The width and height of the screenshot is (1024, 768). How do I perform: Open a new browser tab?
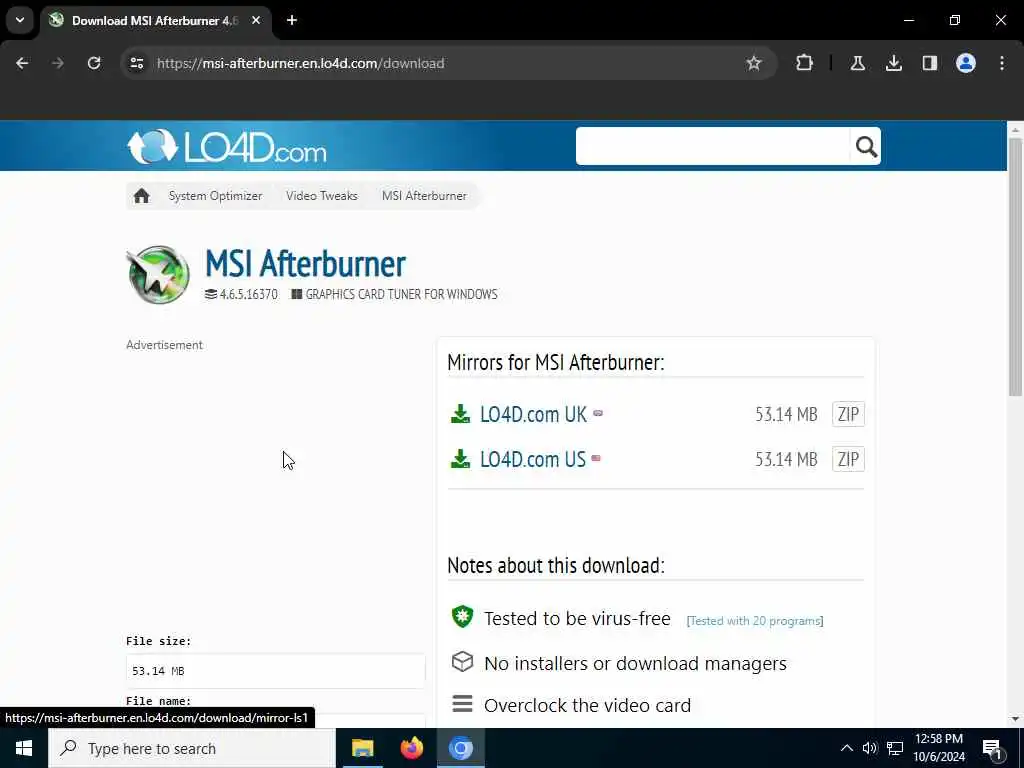coord(292,20)
